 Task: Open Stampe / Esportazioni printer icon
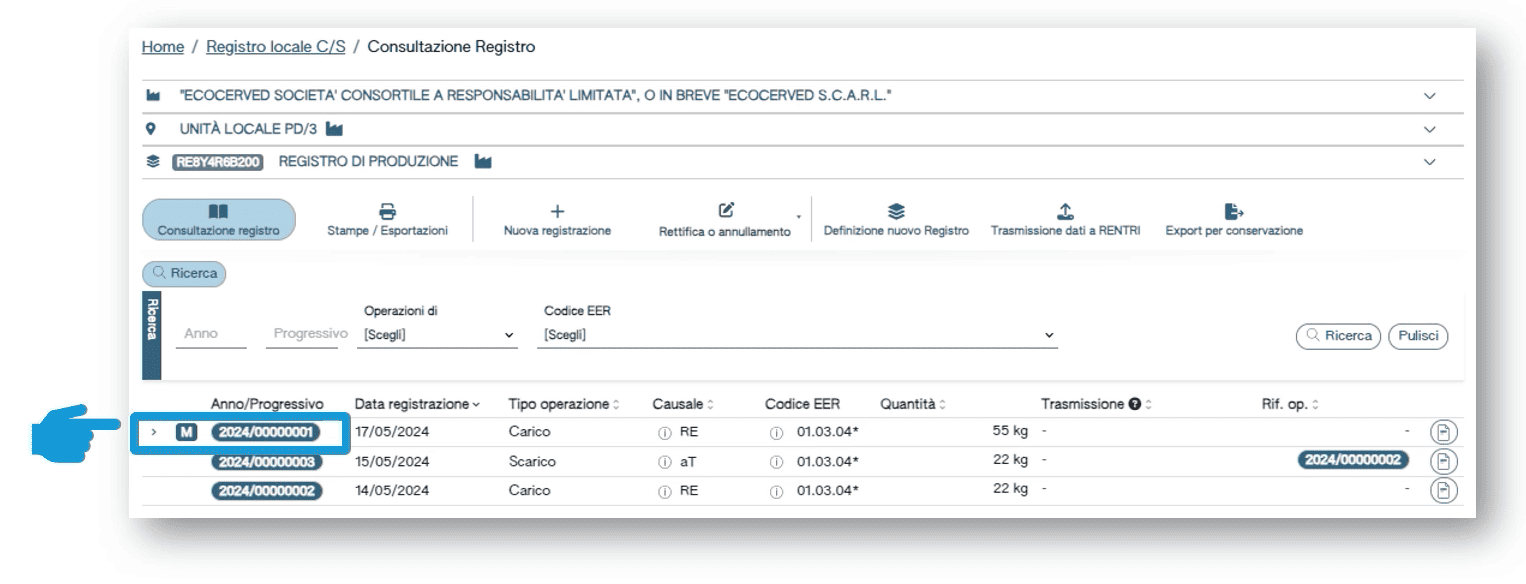coord(386,211)
